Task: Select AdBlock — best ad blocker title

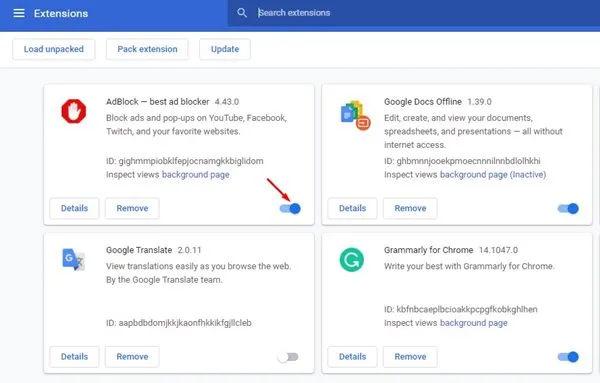Action: [158, 102]
